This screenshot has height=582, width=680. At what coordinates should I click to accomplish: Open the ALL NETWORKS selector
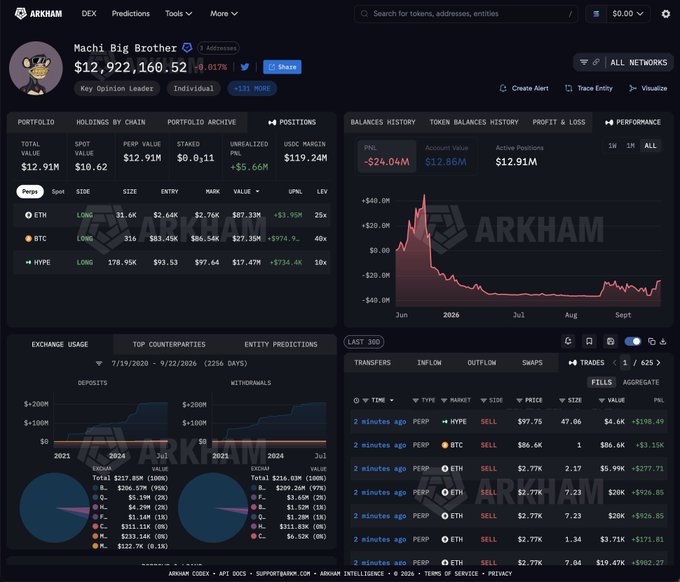coord(624,62)
